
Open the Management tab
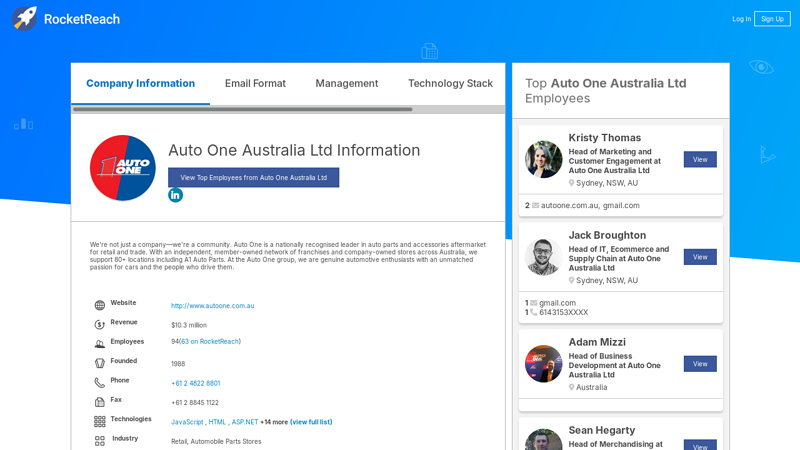click(x=347, y=83)
